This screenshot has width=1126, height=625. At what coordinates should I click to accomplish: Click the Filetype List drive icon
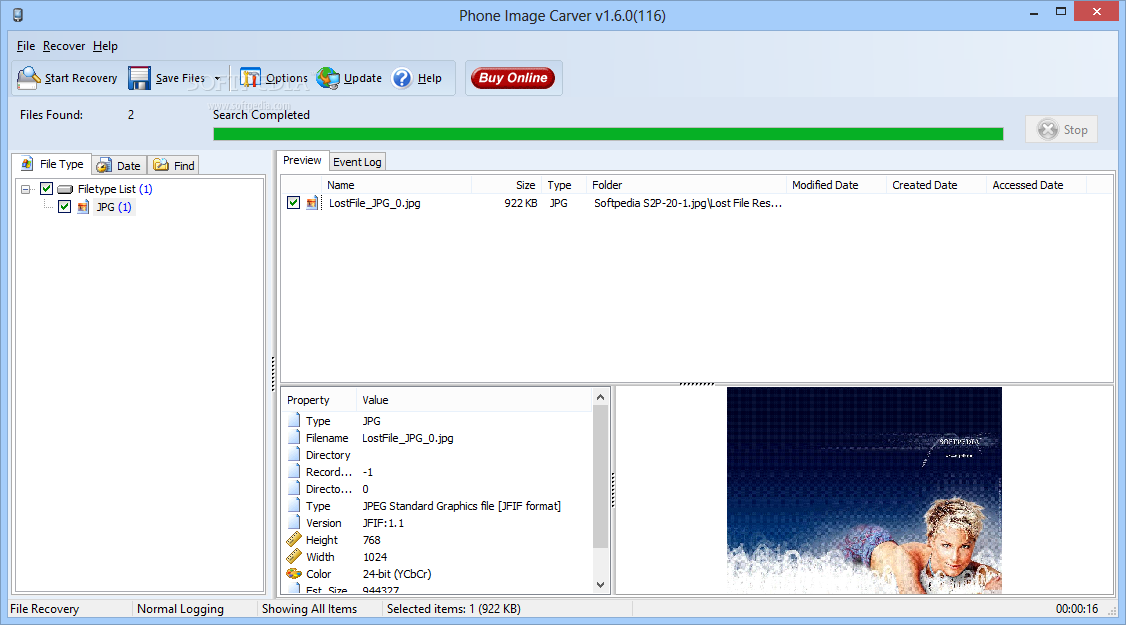coord(65,190)
